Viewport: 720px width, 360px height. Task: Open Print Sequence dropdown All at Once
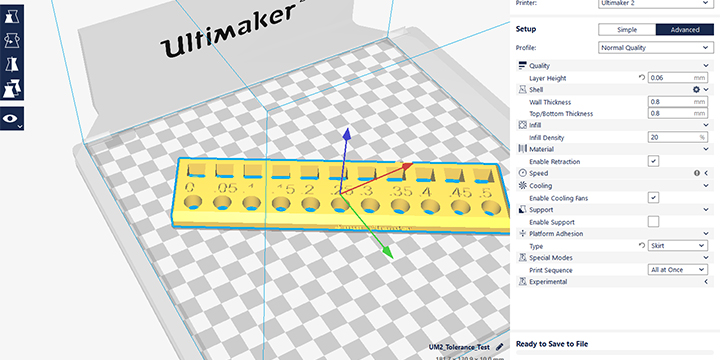(x=677, y=270)
